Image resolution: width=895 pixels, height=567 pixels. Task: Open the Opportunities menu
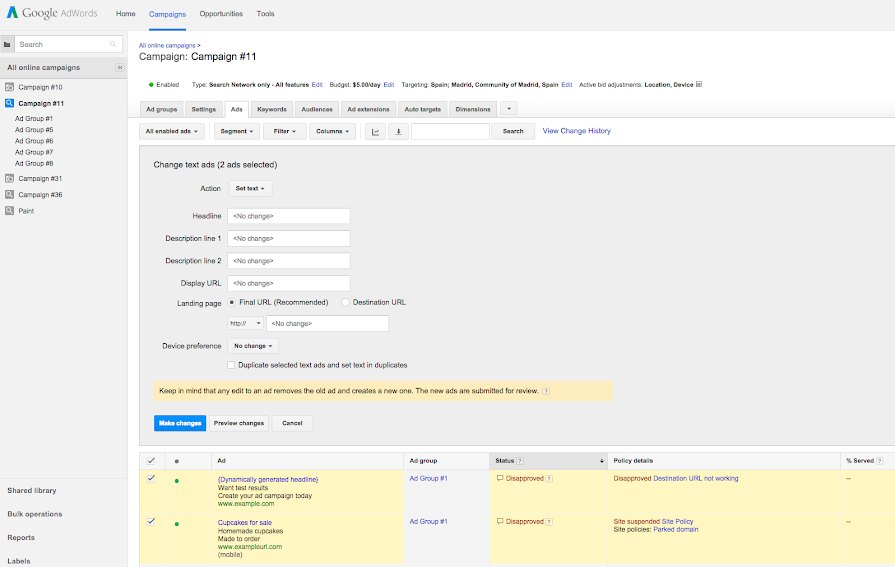(221, 14)
